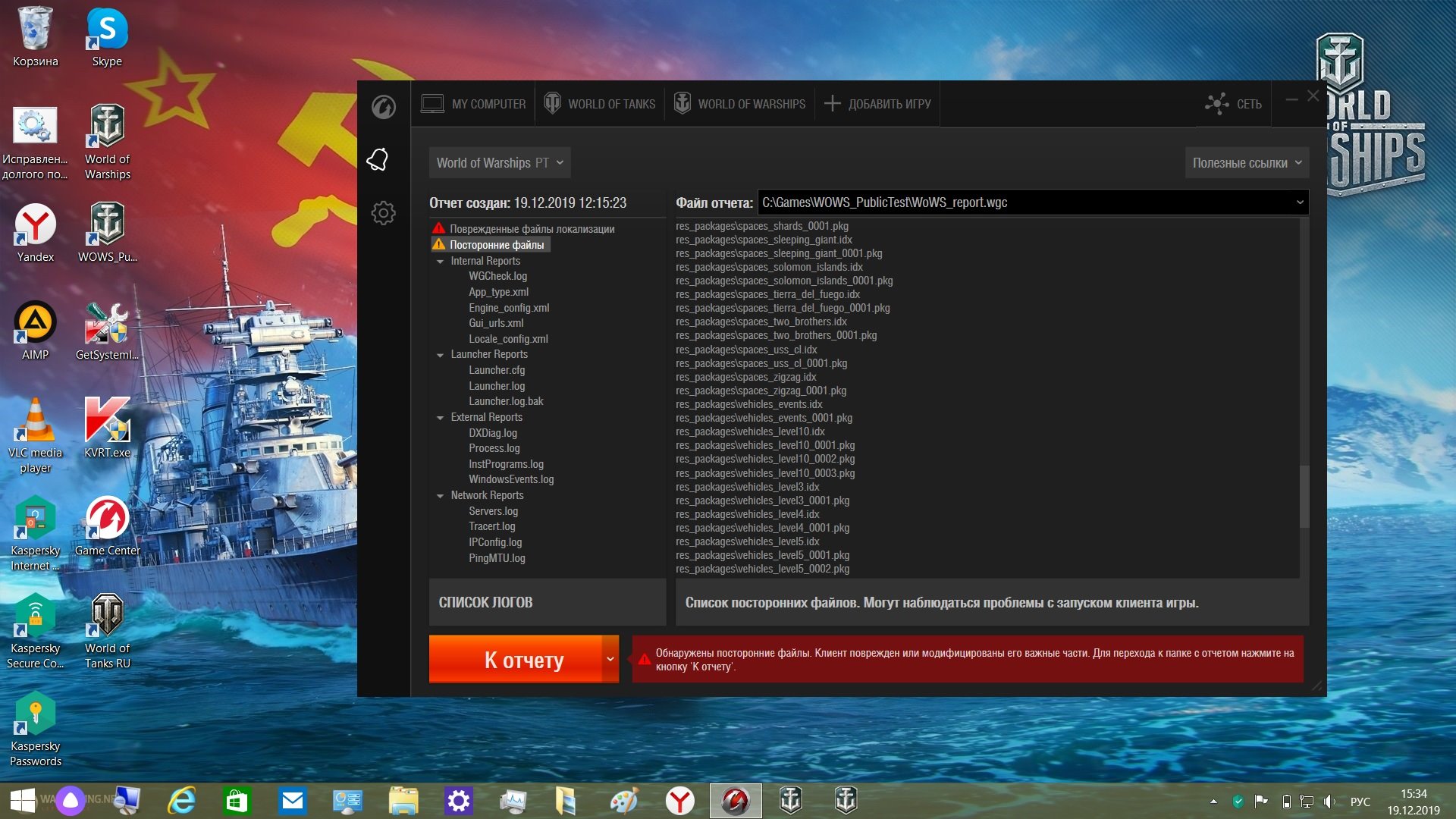Image resolution: width=1456 pixels, height=819 pixels.
Task: Open IPConfig.log in the tree
Action: coord(495,542)
